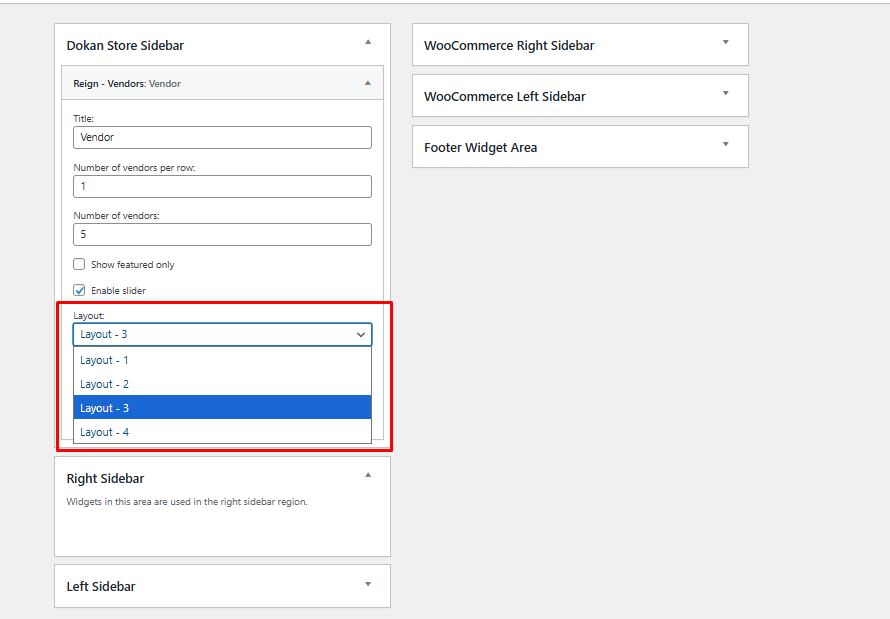Expand Footer Widget Area arrow
Image resolution: width=890 pixels, height=619 pixels.
[726, 144]
